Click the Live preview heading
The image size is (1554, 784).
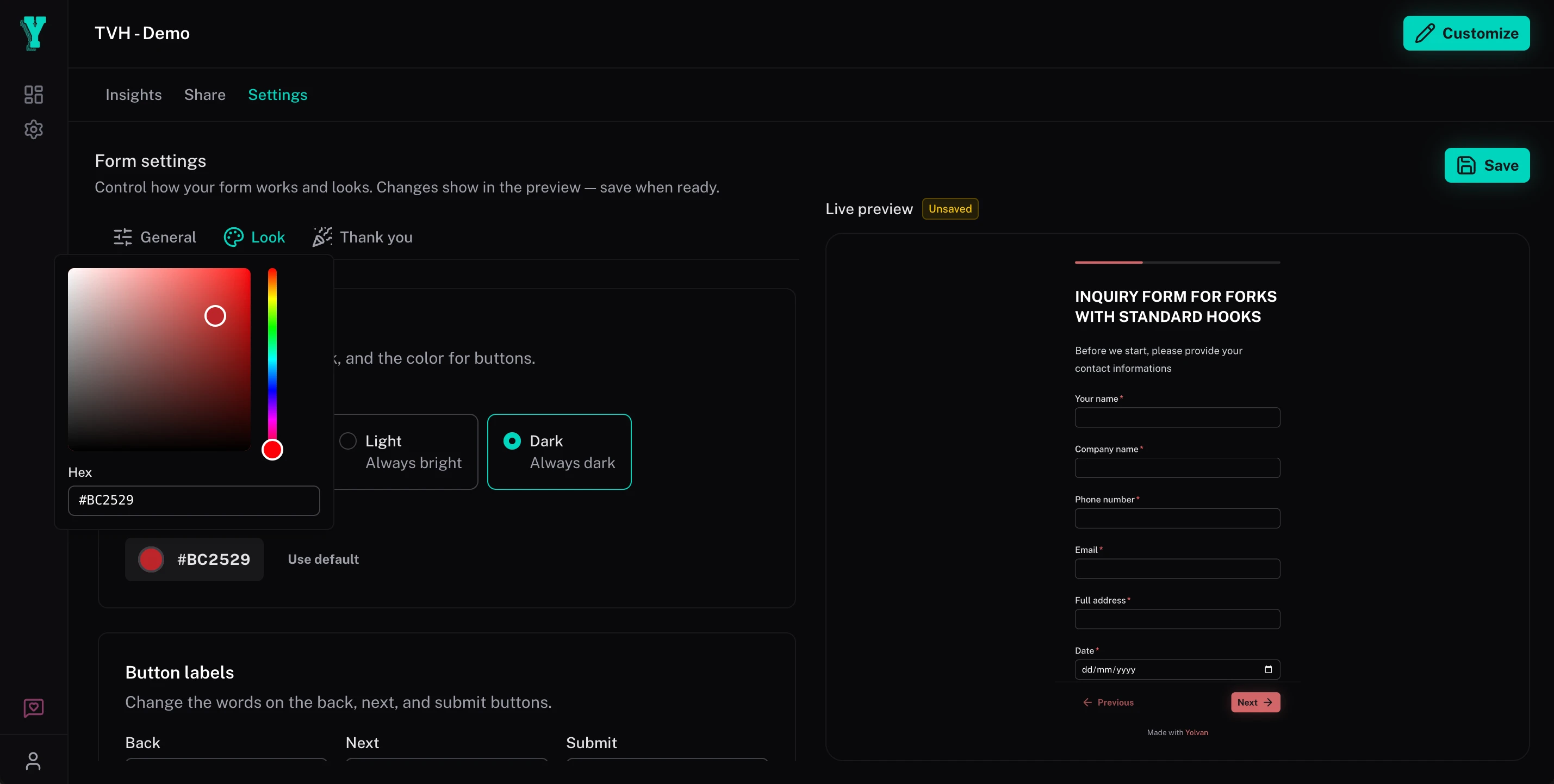[869, 209]
